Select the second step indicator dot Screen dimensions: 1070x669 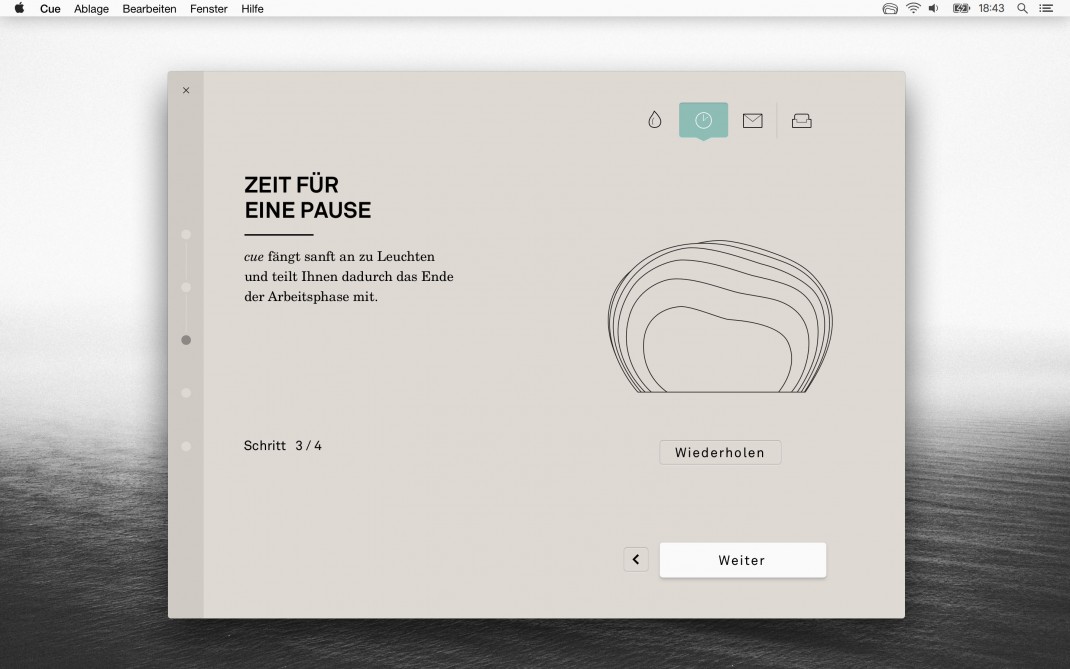point(186,287)
